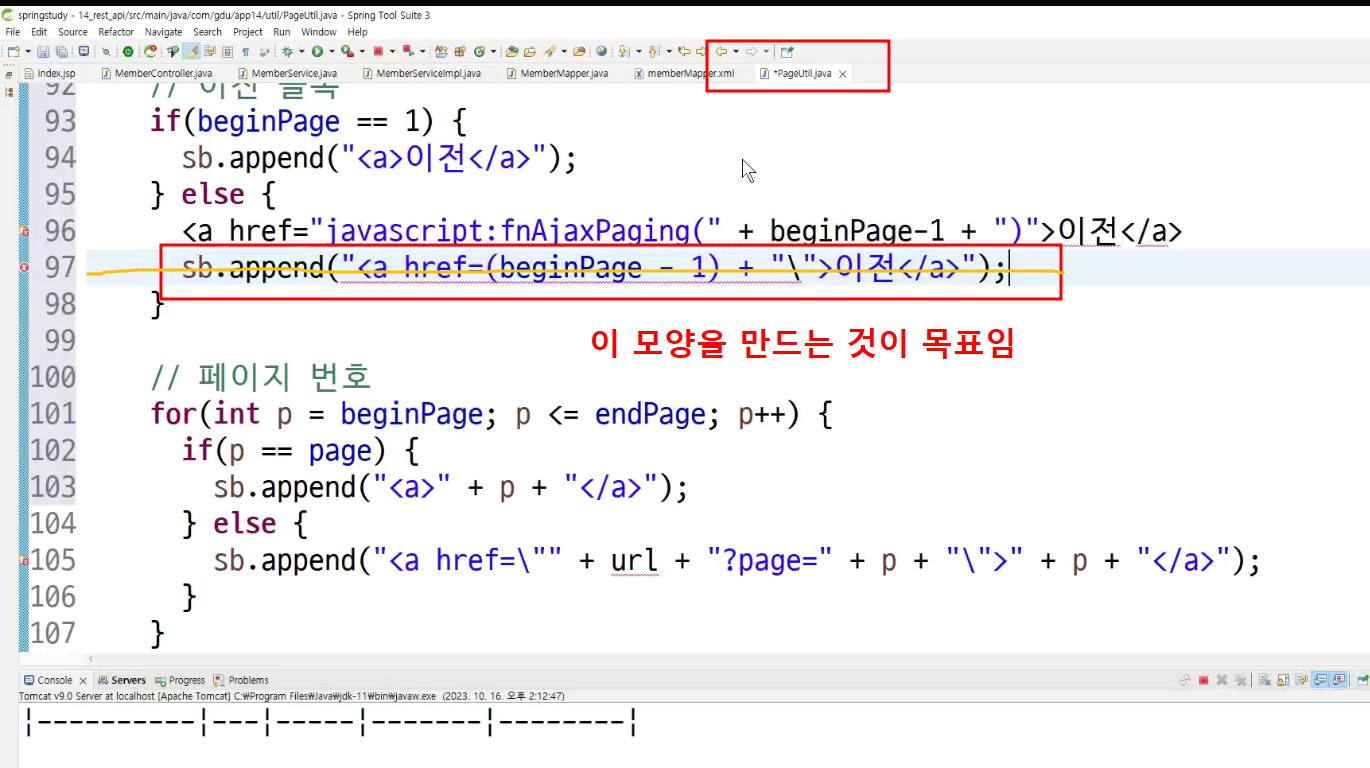Click the green Boot Dashboard power icon
The width and height of the screenshot is (1370, 768).
click(x=128, y=51)
